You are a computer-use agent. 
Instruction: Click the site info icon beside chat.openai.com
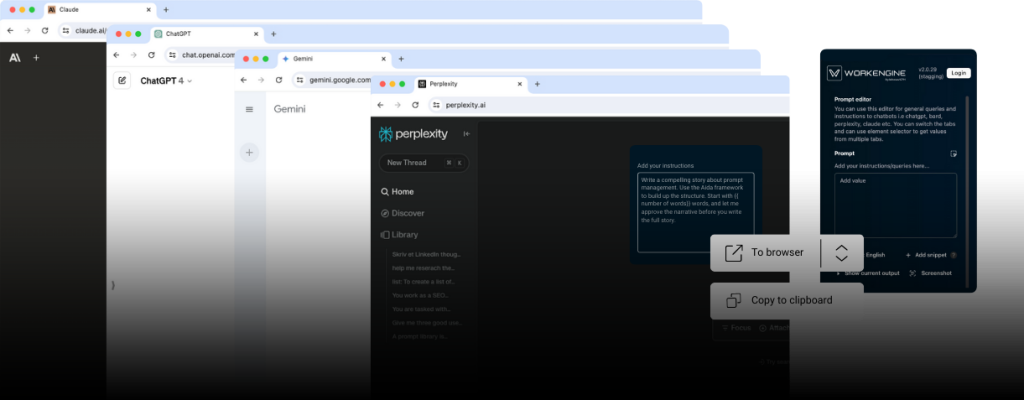[x=172, y=55]
